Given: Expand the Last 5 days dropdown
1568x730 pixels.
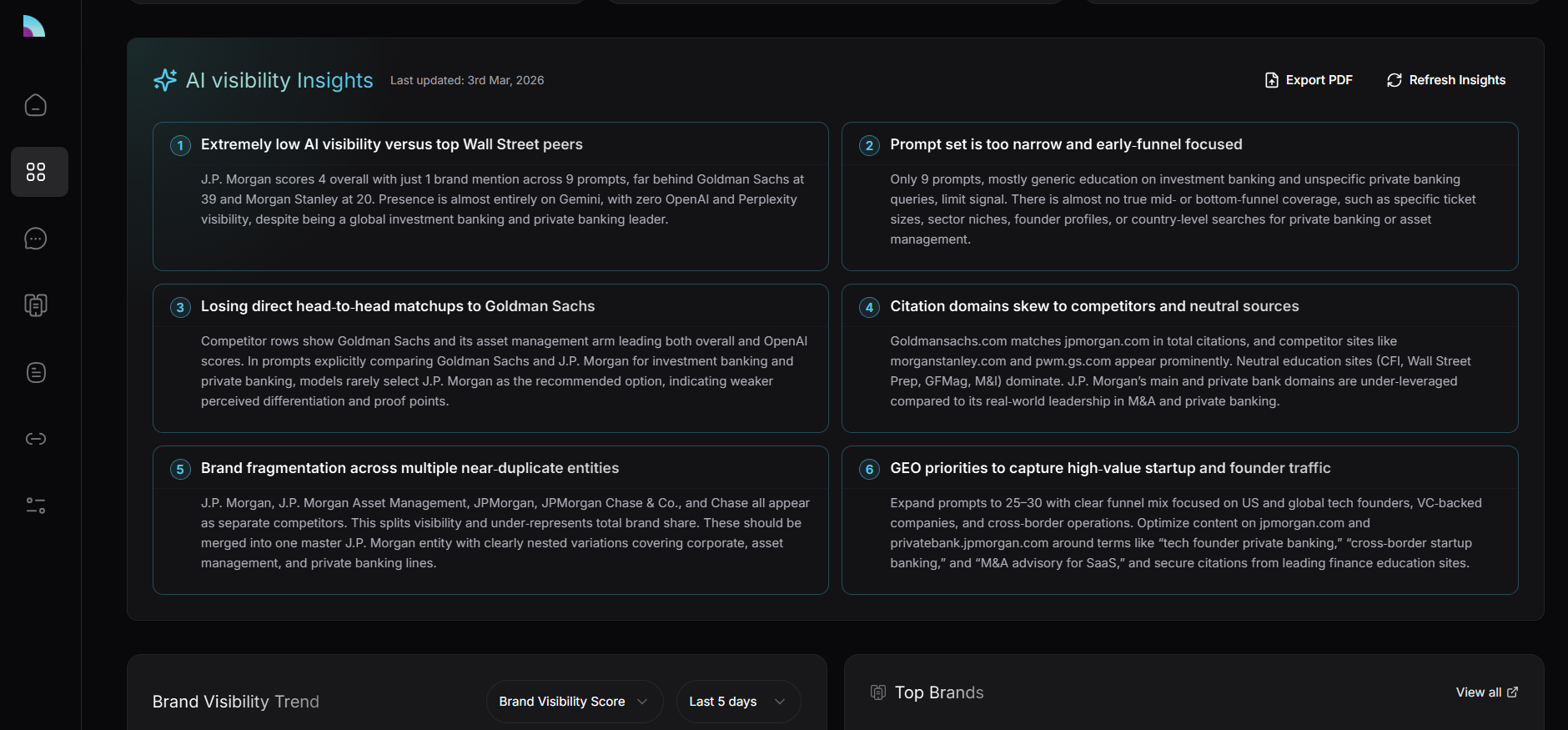Looking at the screenshot, I should point(737,702).
